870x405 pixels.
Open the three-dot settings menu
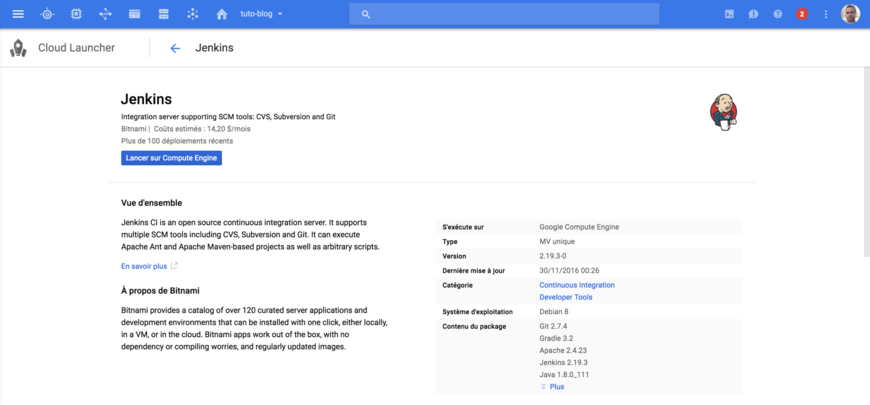tap(826, 14)
